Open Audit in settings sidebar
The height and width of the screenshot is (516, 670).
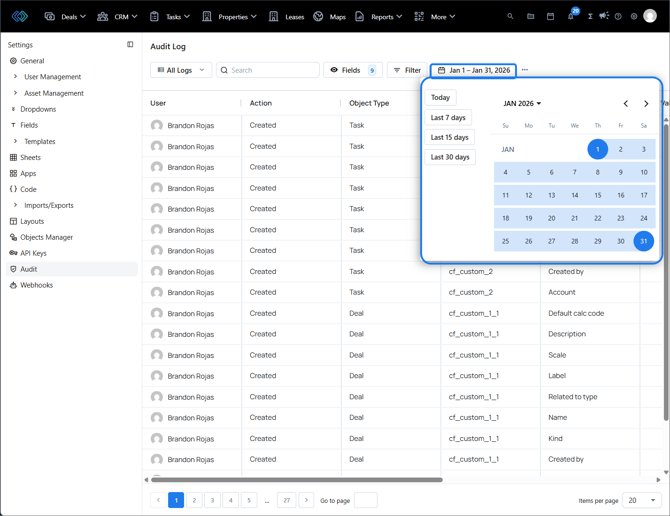tap(72, 269)
